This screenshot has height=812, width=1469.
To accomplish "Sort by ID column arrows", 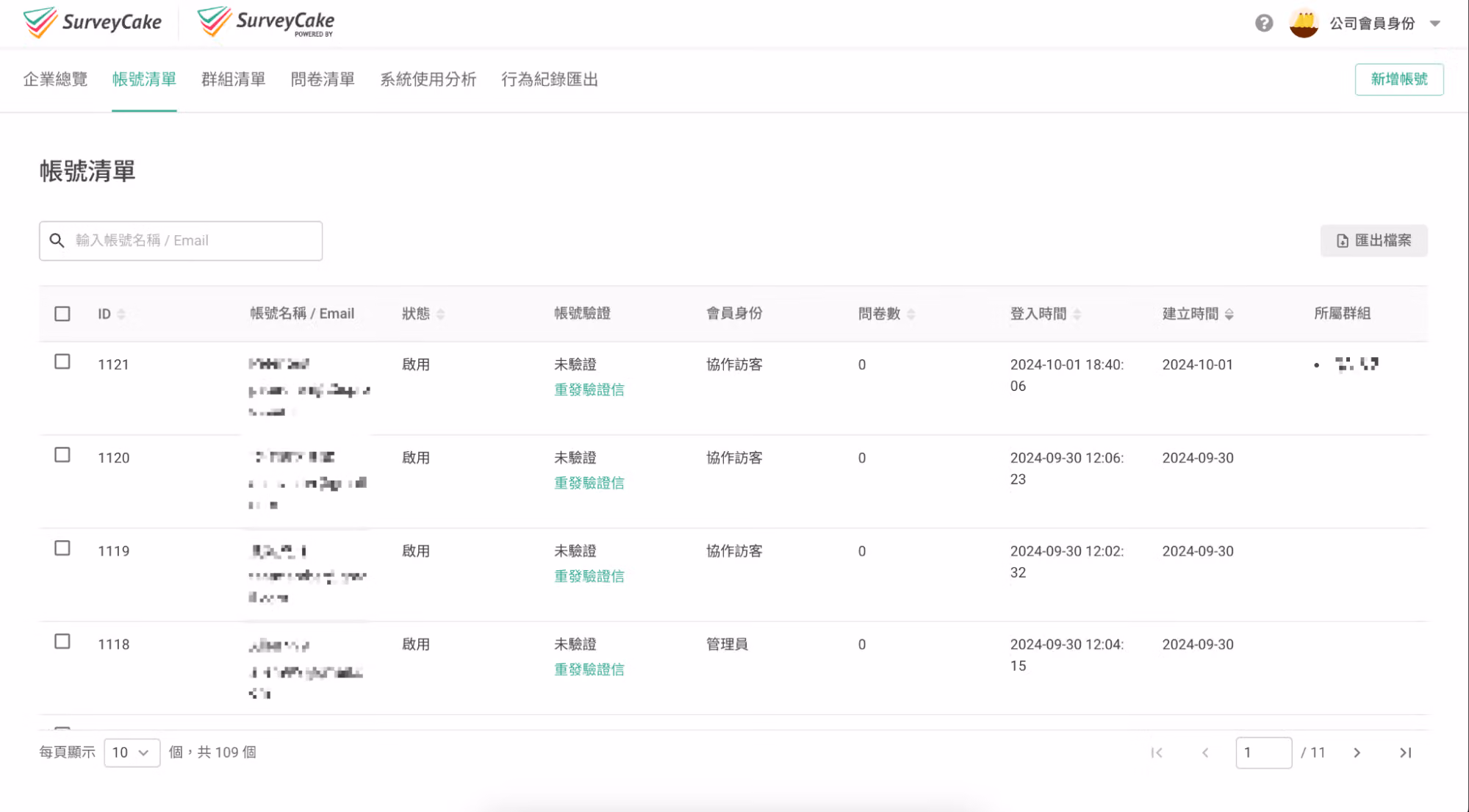I will point(121,314).
